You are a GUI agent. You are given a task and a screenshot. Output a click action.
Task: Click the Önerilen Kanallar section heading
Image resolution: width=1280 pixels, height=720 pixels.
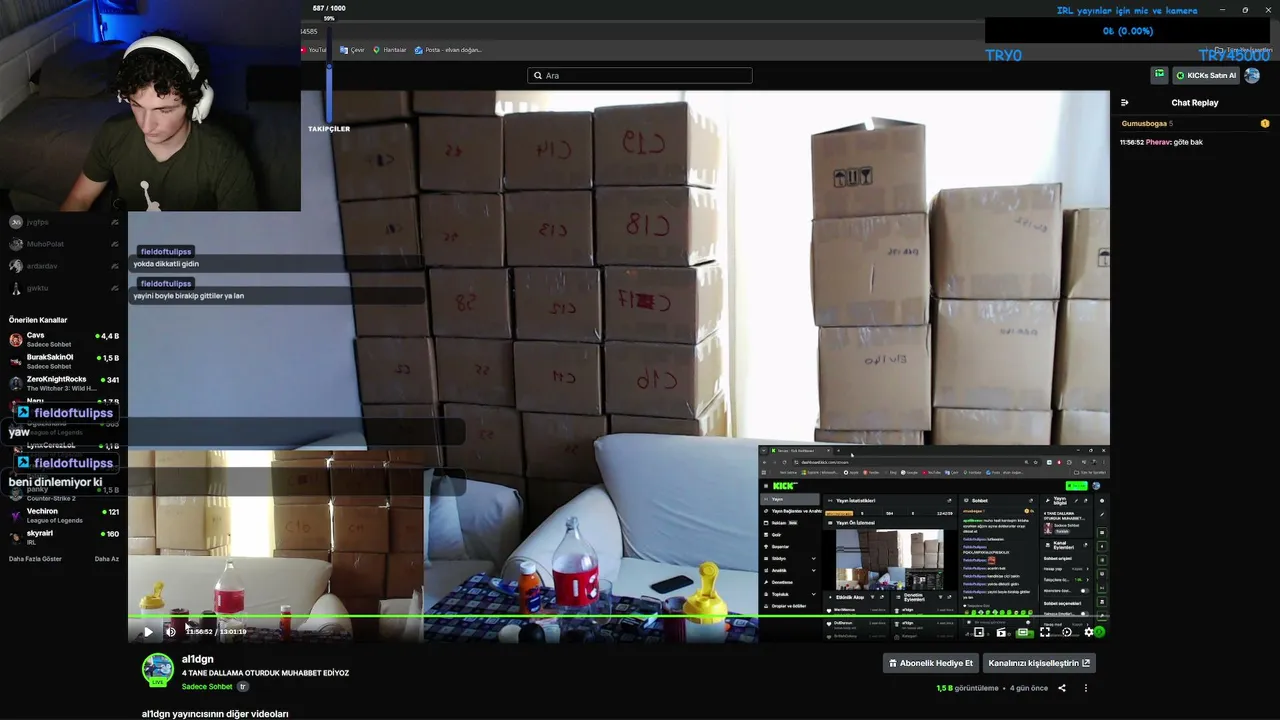(38, 320)
